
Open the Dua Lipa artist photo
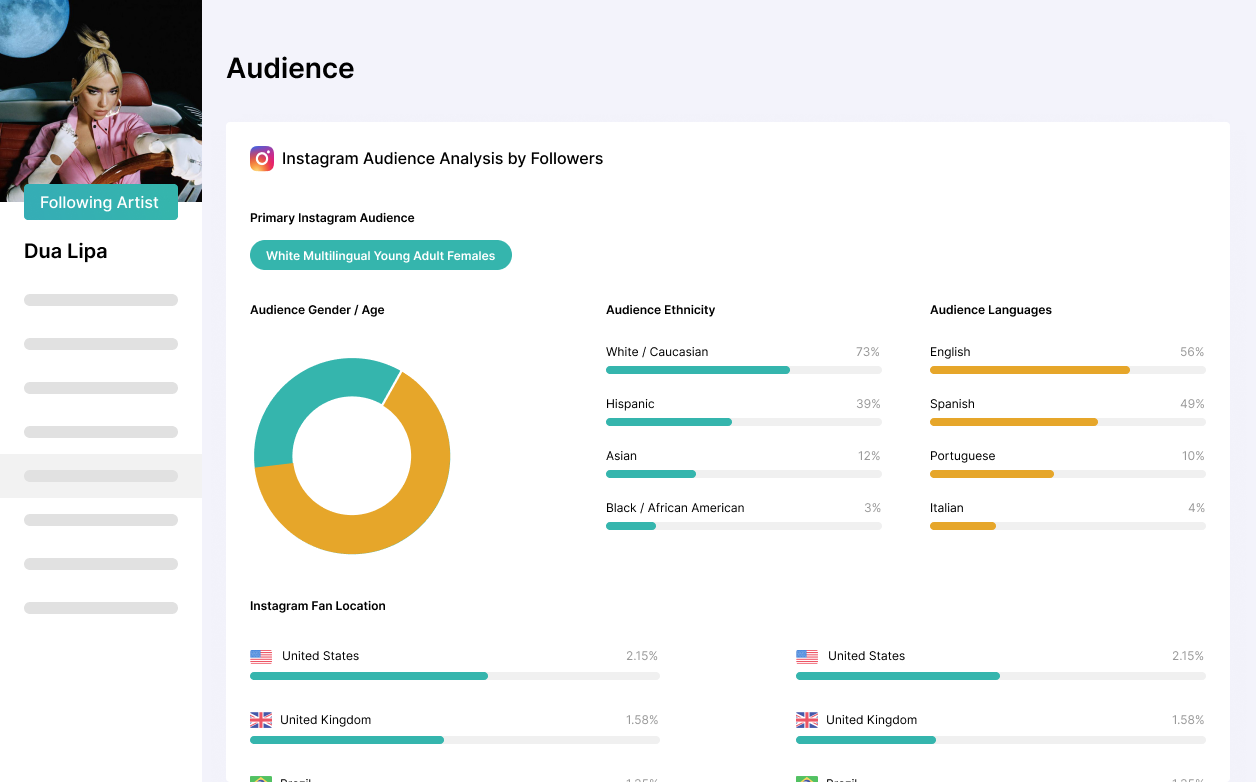(101, 101)
